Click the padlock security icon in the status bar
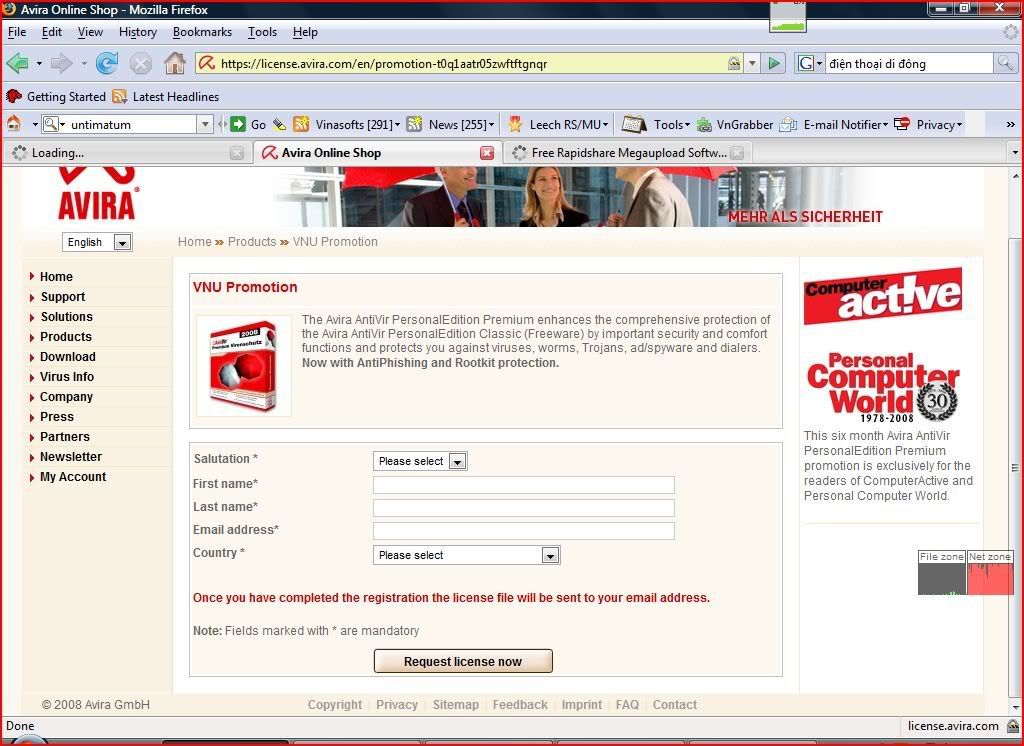This screenshot has height=746, width=1024. pyautogui.click(x=1013, y=726)
